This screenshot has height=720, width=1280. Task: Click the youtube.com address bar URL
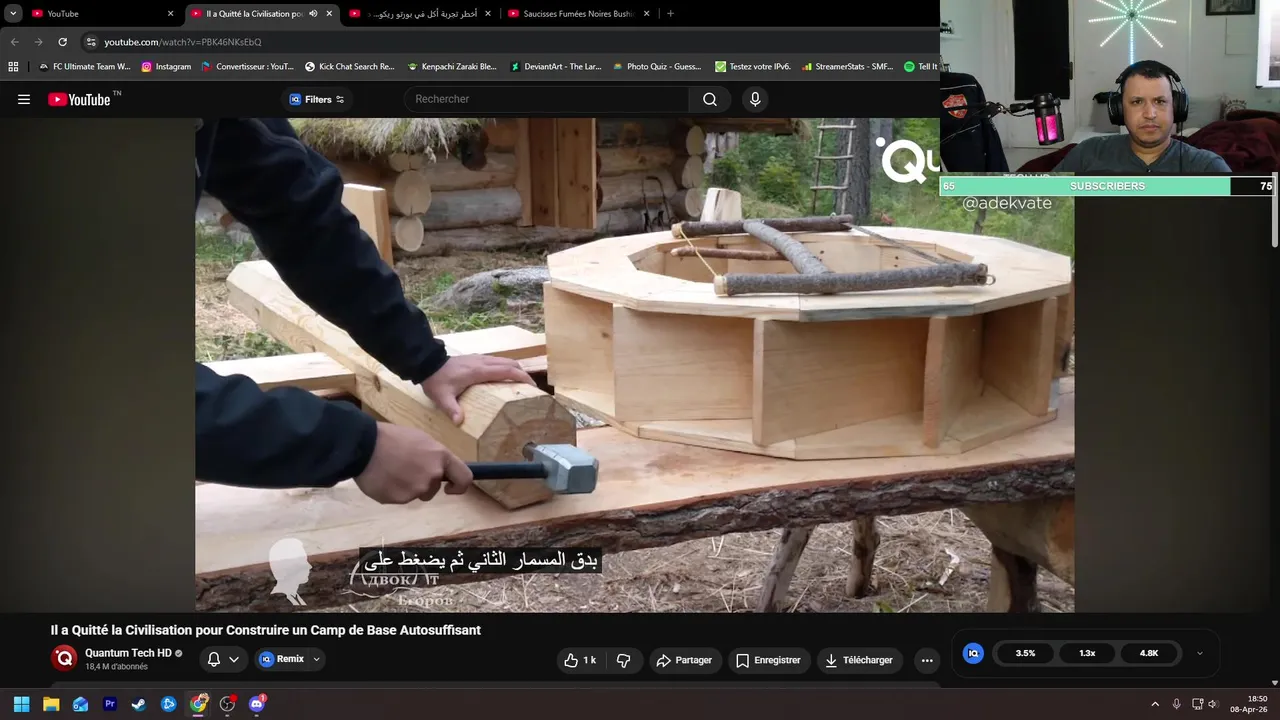(x=183, y=42)
